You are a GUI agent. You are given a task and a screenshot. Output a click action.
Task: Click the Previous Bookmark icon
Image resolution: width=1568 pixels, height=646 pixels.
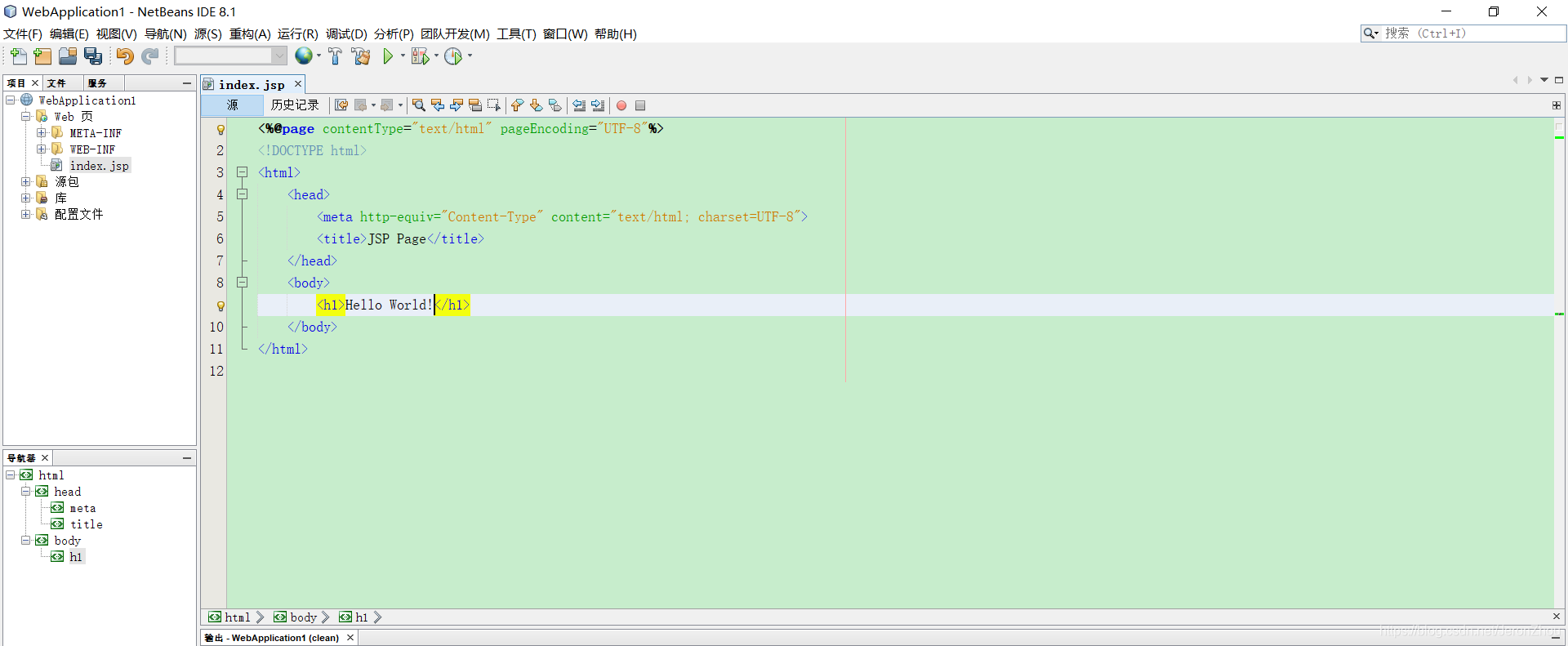[x=517, y=105]
